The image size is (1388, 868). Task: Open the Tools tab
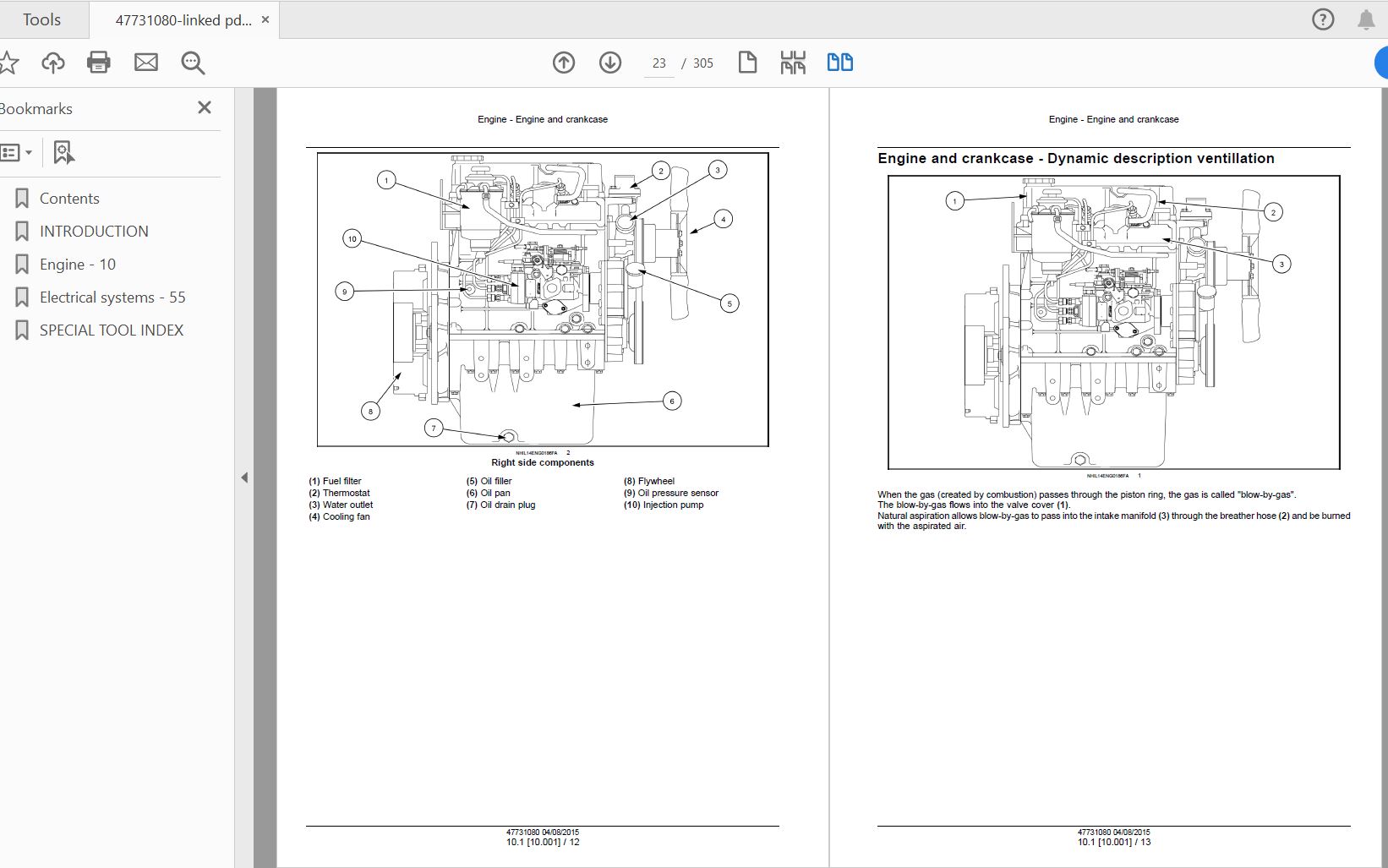coord(41,19)
